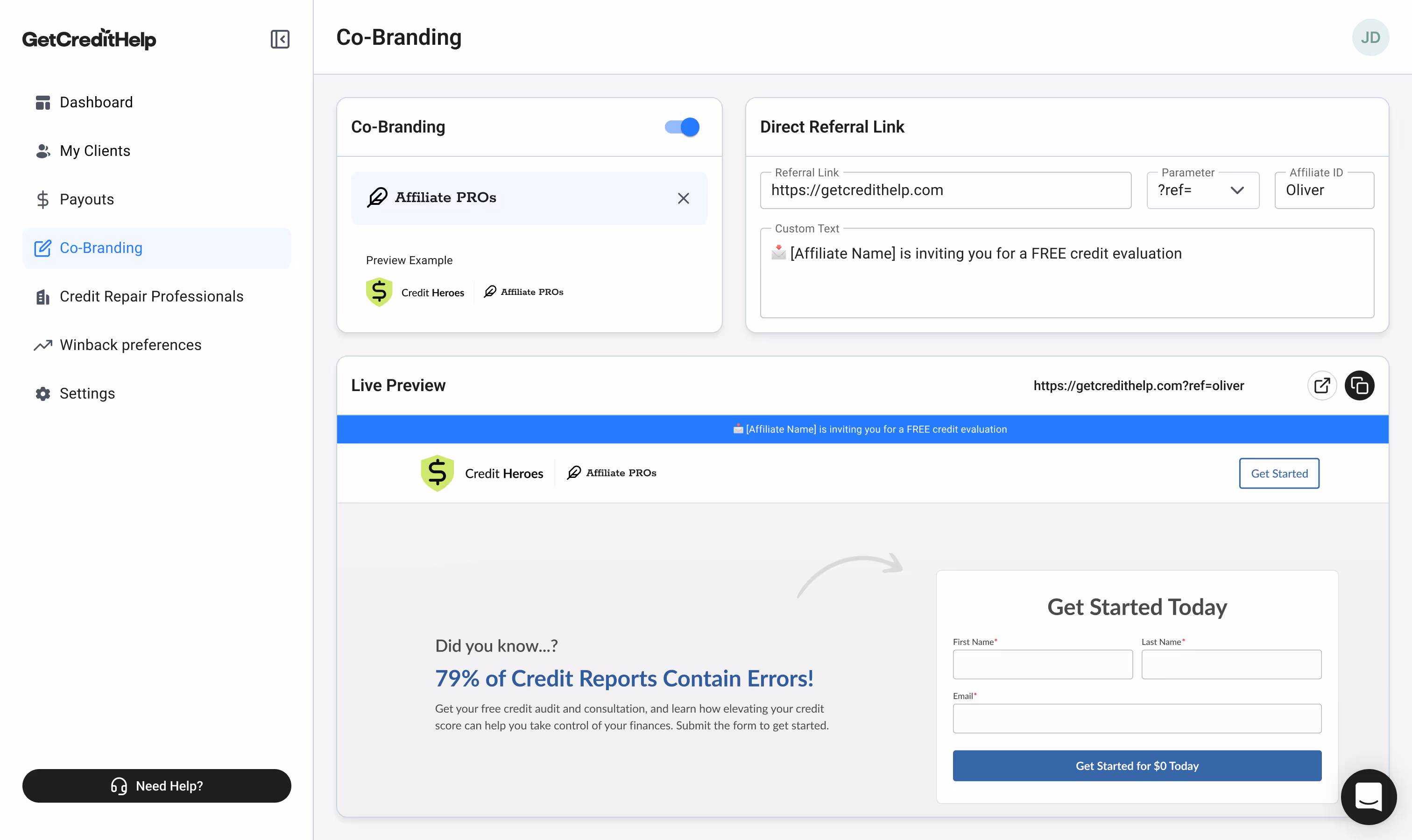1412x840 pixels.
Task: Open Credit Repair Professionals
Action: pyautogui.click(x=156, y=297)
